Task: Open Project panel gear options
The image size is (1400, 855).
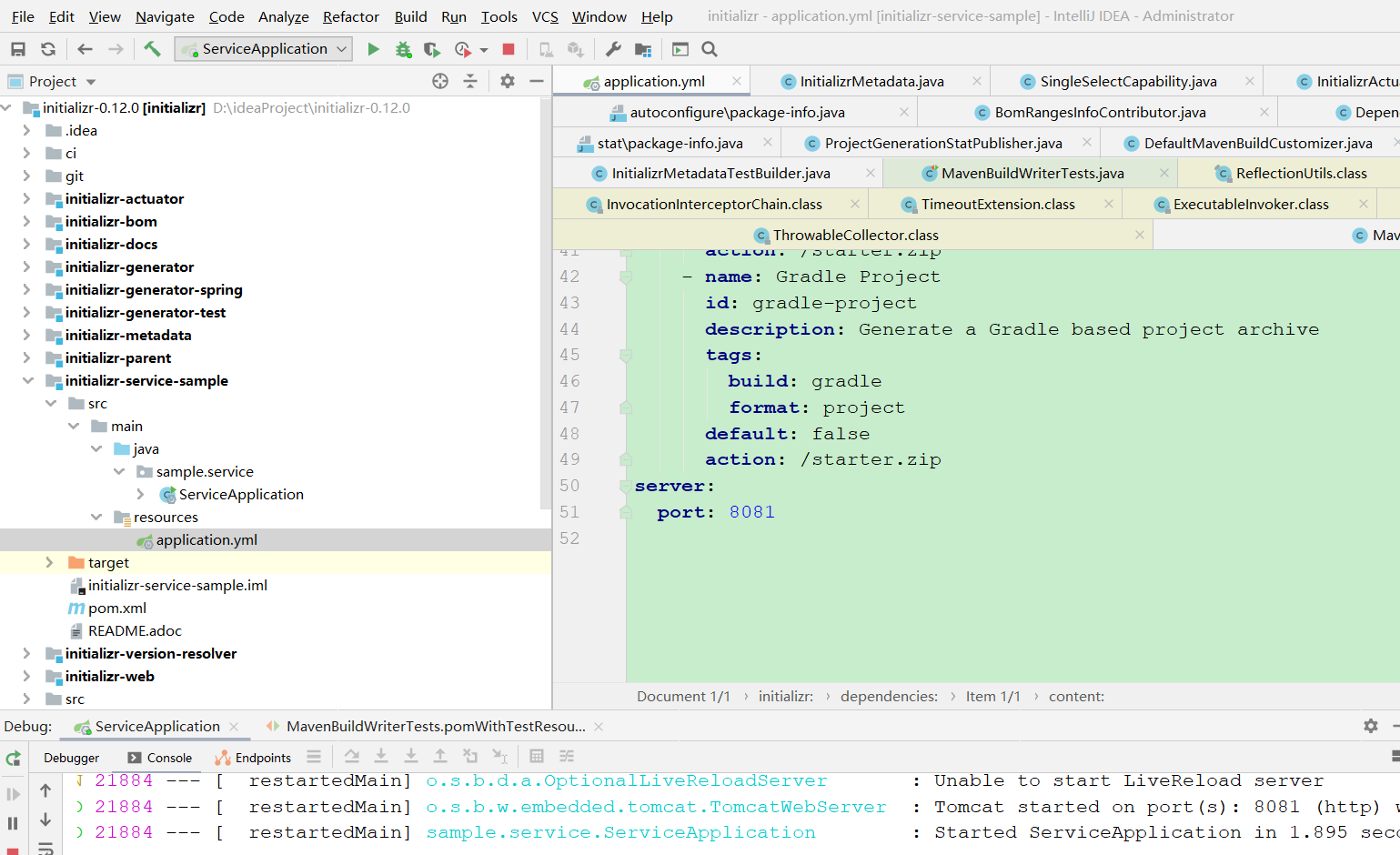Action: pos(508,81)
